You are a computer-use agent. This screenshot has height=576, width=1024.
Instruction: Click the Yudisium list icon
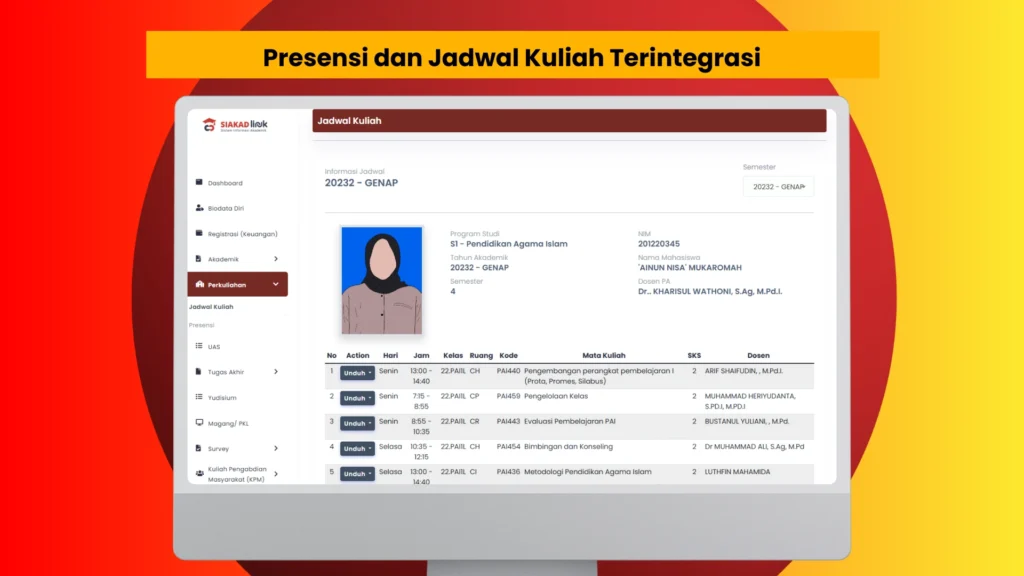click(x=199, y=397)
